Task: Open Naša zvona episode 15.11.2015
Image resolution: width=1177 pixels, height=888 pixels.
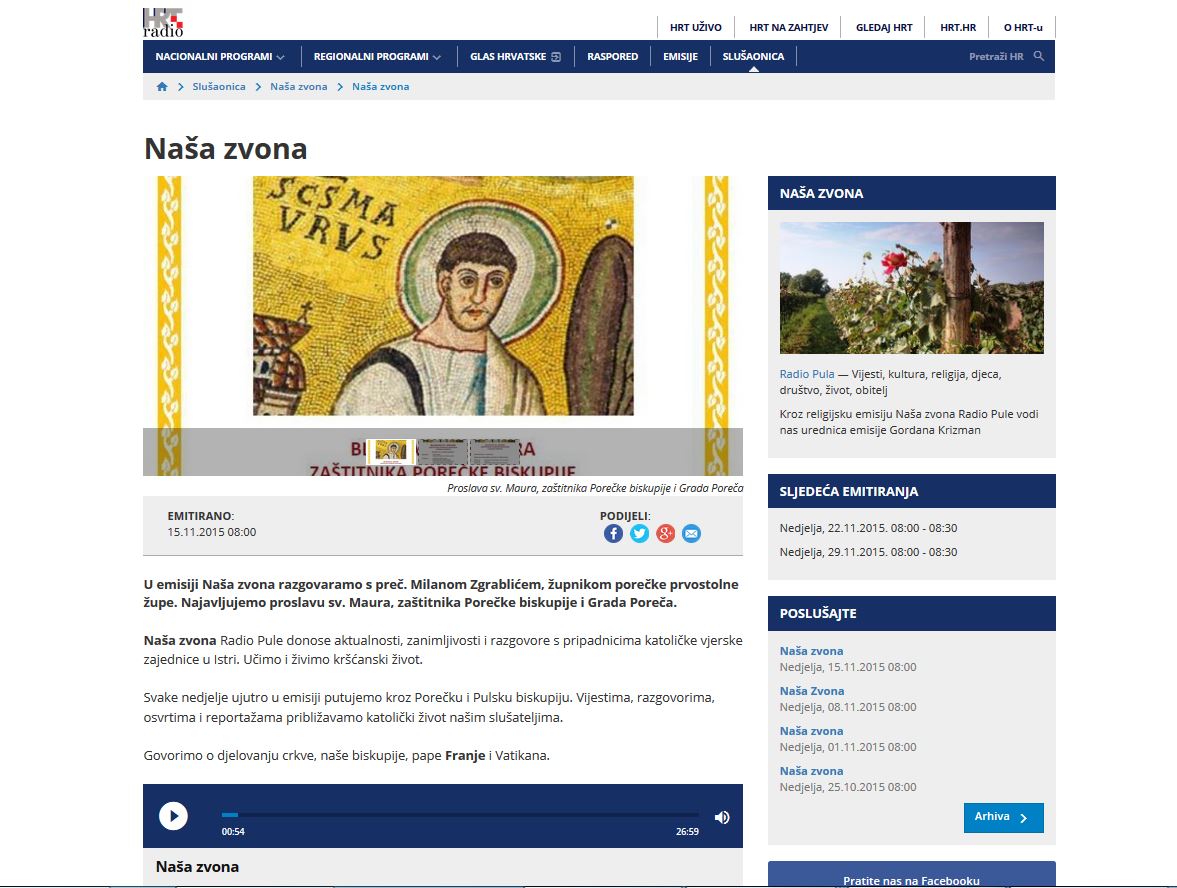Action: pos(811,651)
